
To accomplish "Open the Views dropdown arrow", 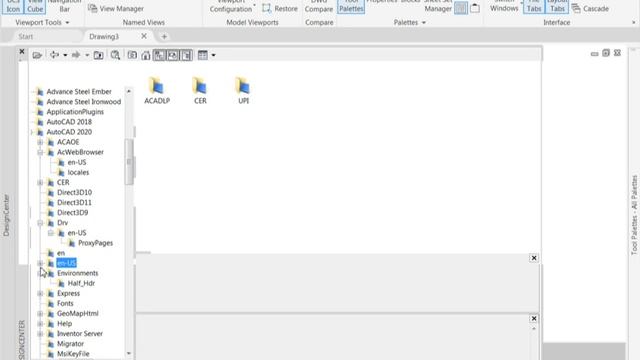I will pos(213,55).
